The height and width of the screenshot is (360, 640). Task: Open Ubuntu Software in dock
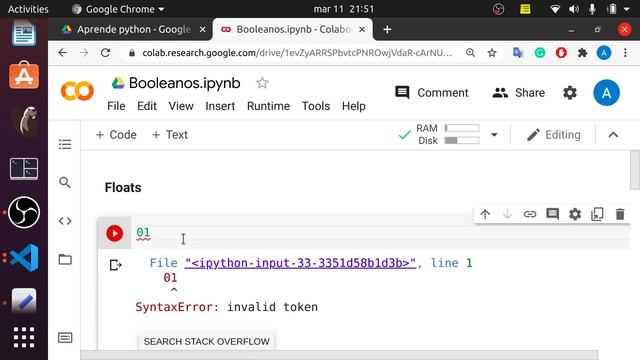pyautogui.click(x=24, y=75)
